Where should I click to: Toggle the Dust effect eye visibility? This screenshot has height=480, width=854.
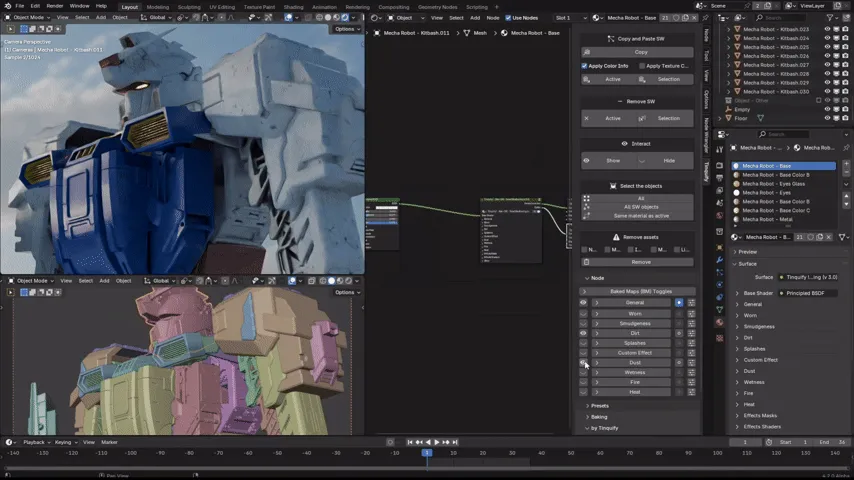[583, 362]
